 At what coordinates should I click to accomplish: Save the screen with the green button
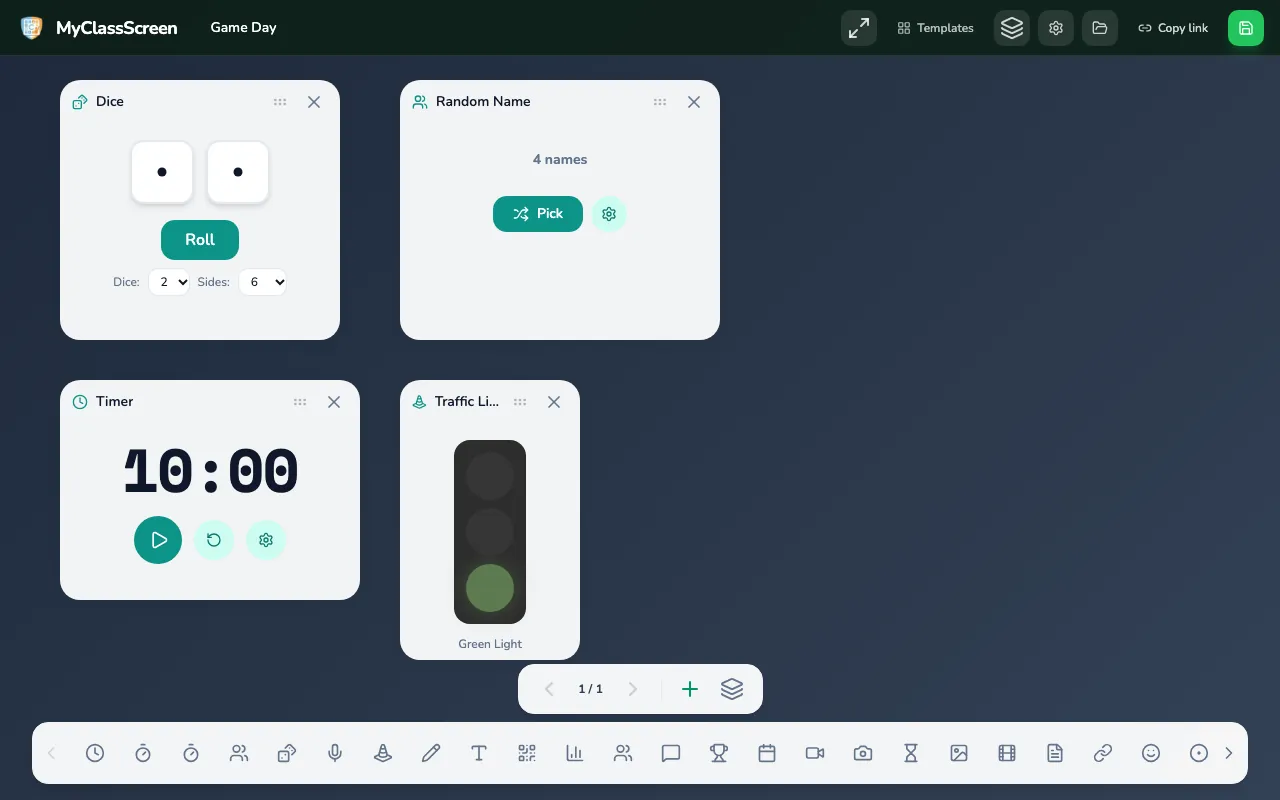1246,28
